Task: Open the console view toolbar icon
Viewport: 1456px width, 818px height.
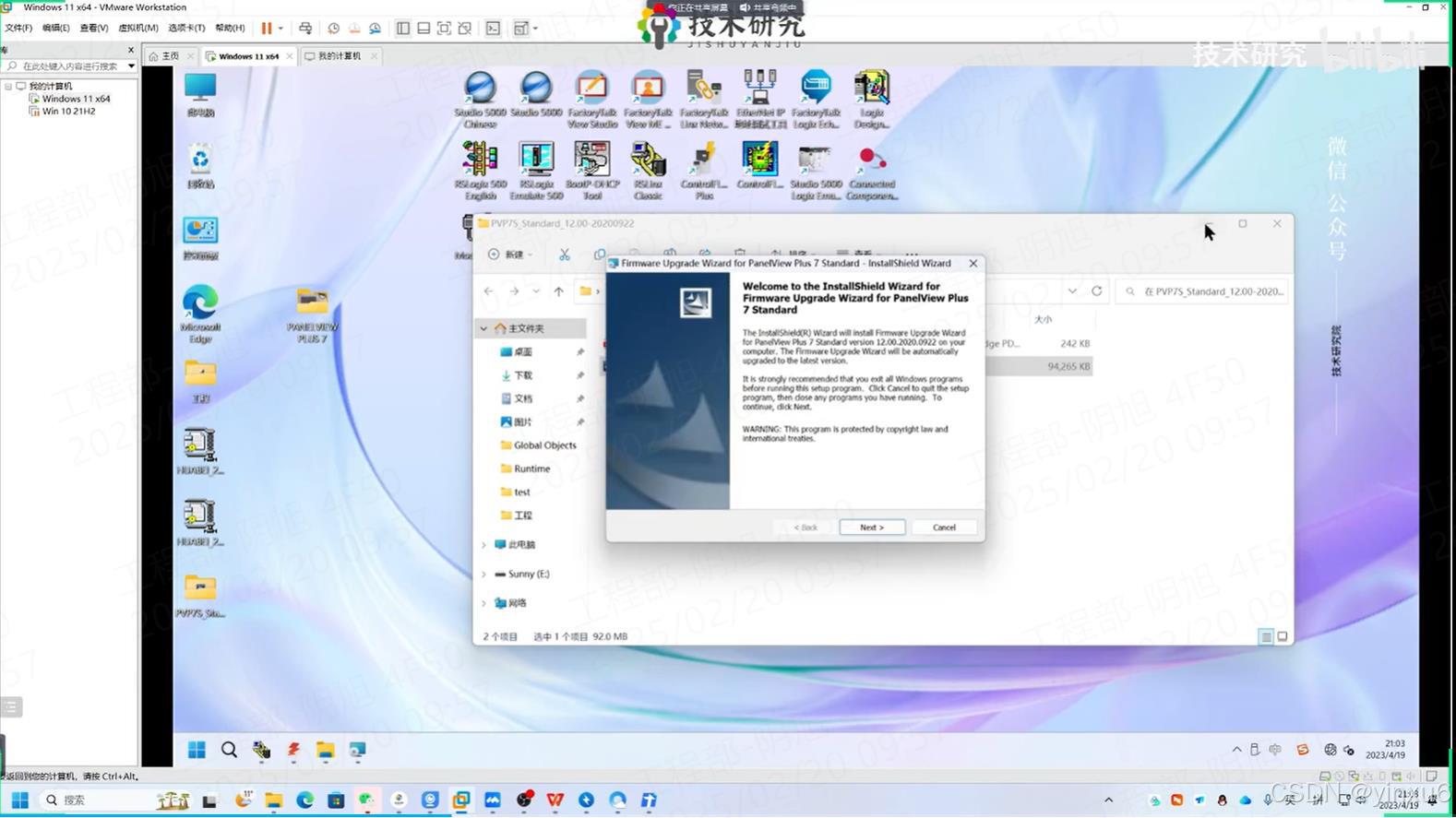Action: tap(494, 29)
